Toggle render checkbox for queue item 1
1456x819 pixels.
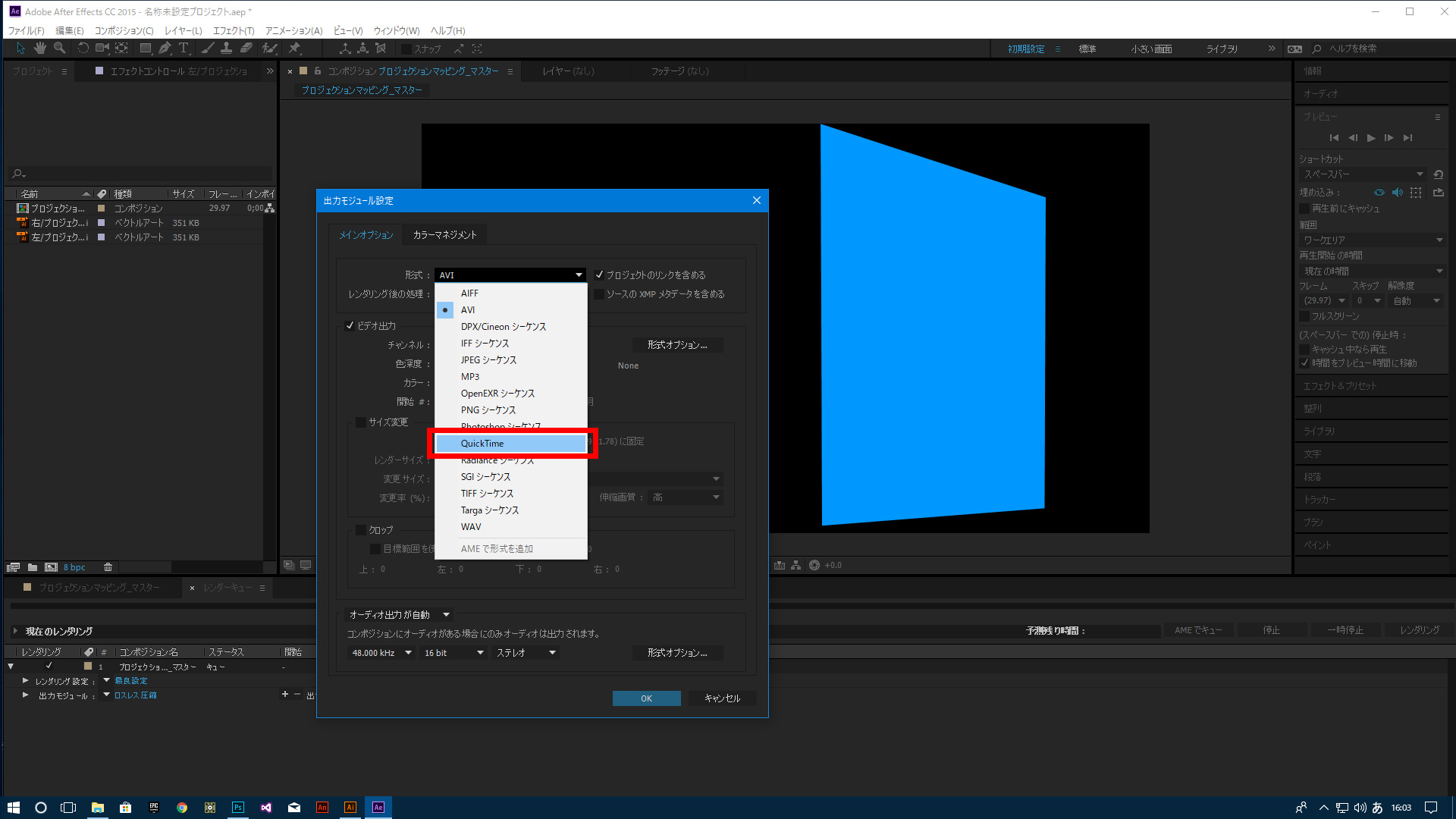[x=49, y=667]
